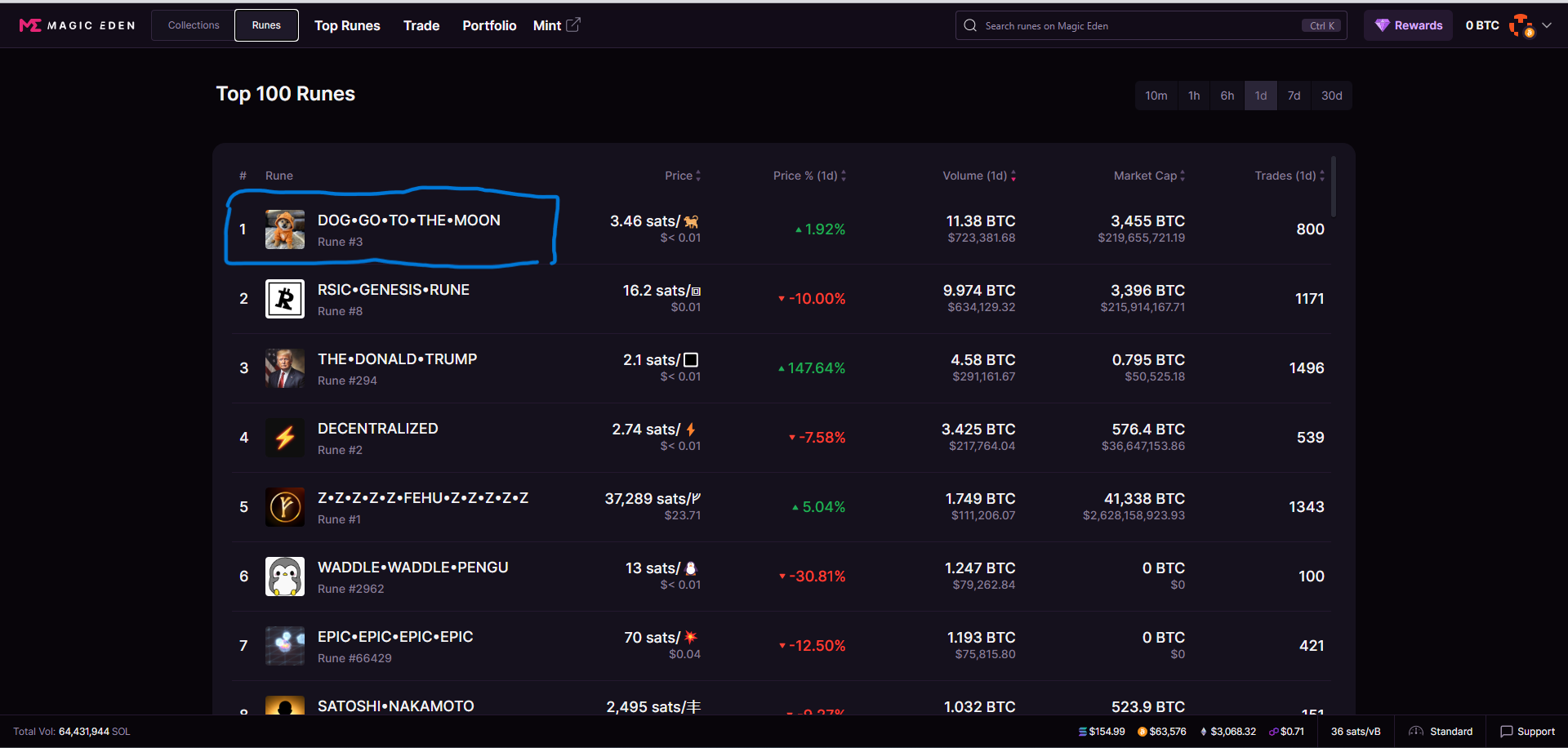Click the Z•Z•Z•Z•Z•FEHU rune icon
Image resolution: width=1568 pixels, height=748 pixels.
[285, 507]
